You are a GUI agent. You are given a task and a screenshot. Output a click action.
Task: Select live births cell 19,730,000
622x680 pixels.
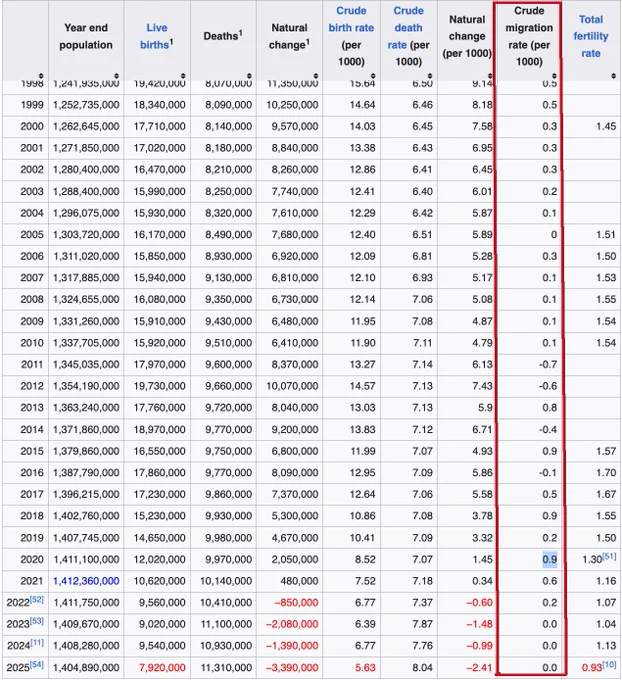(x=159, y=386)
